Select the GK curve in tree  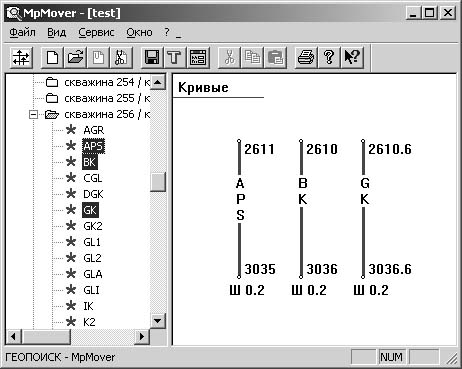click(x=90, y=210)
